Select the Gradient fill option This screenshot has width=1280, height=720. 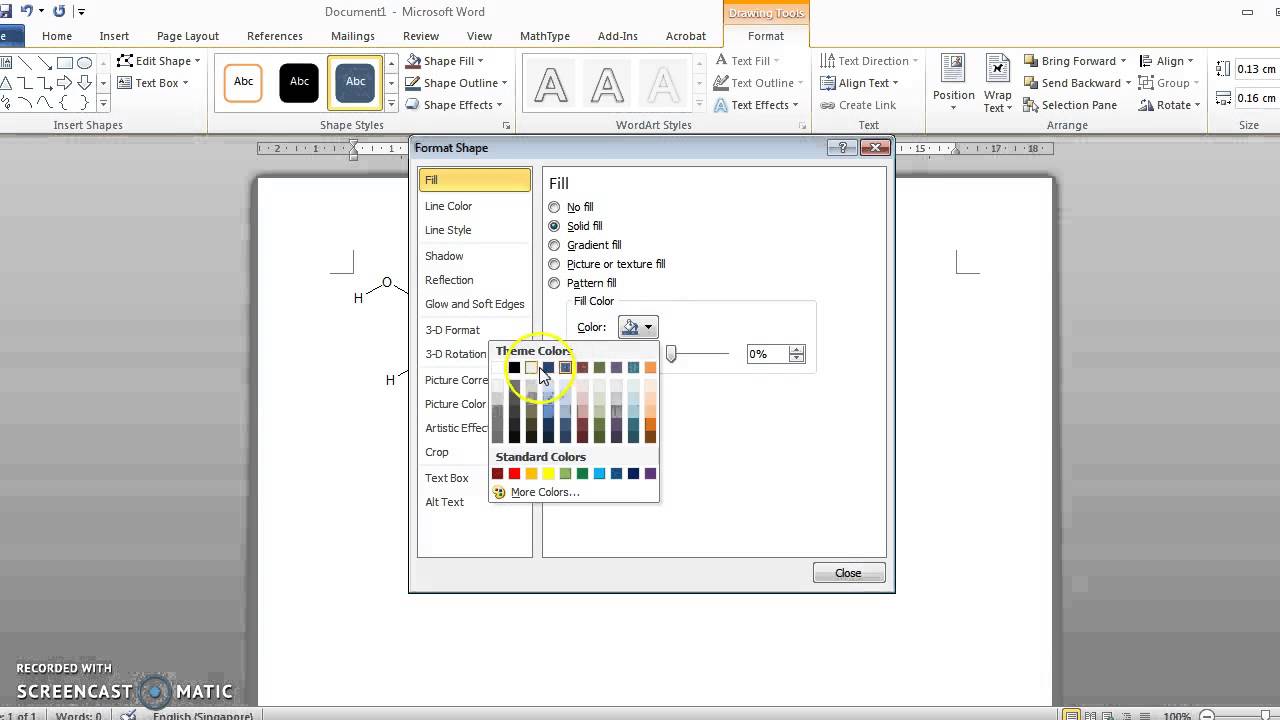tap(554, 245)
